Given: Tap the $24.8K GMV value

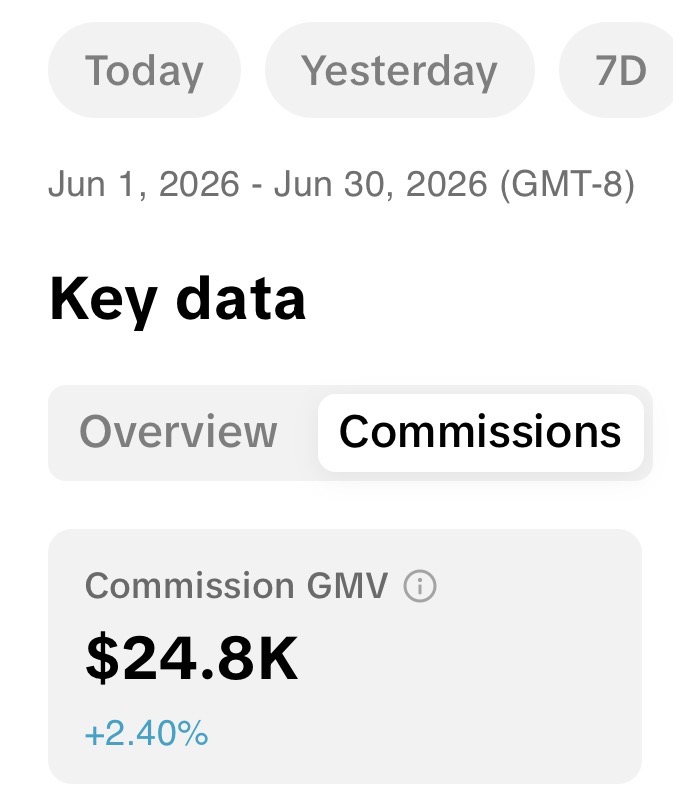Looking at the screenshot, I should (192, 659).
